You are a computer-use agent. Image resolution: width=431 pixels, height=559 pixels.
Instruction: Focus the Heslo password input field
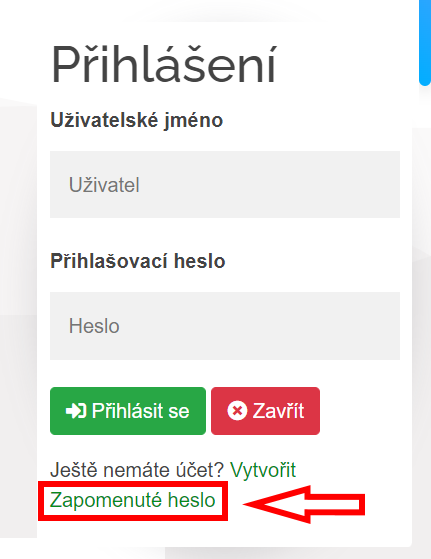pos(225,326)
